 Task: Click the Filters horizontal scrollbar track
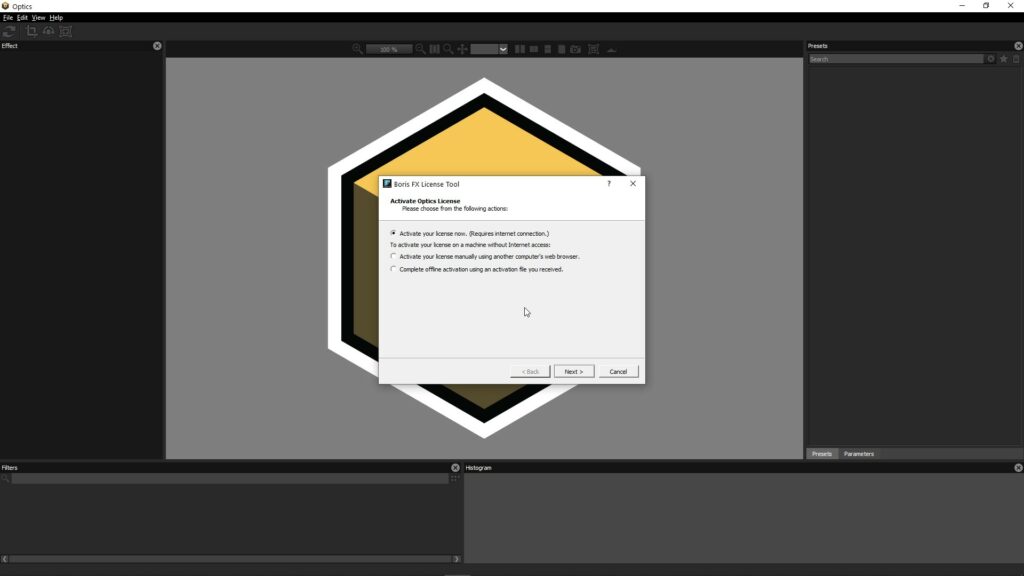click(x=230, y=559)
